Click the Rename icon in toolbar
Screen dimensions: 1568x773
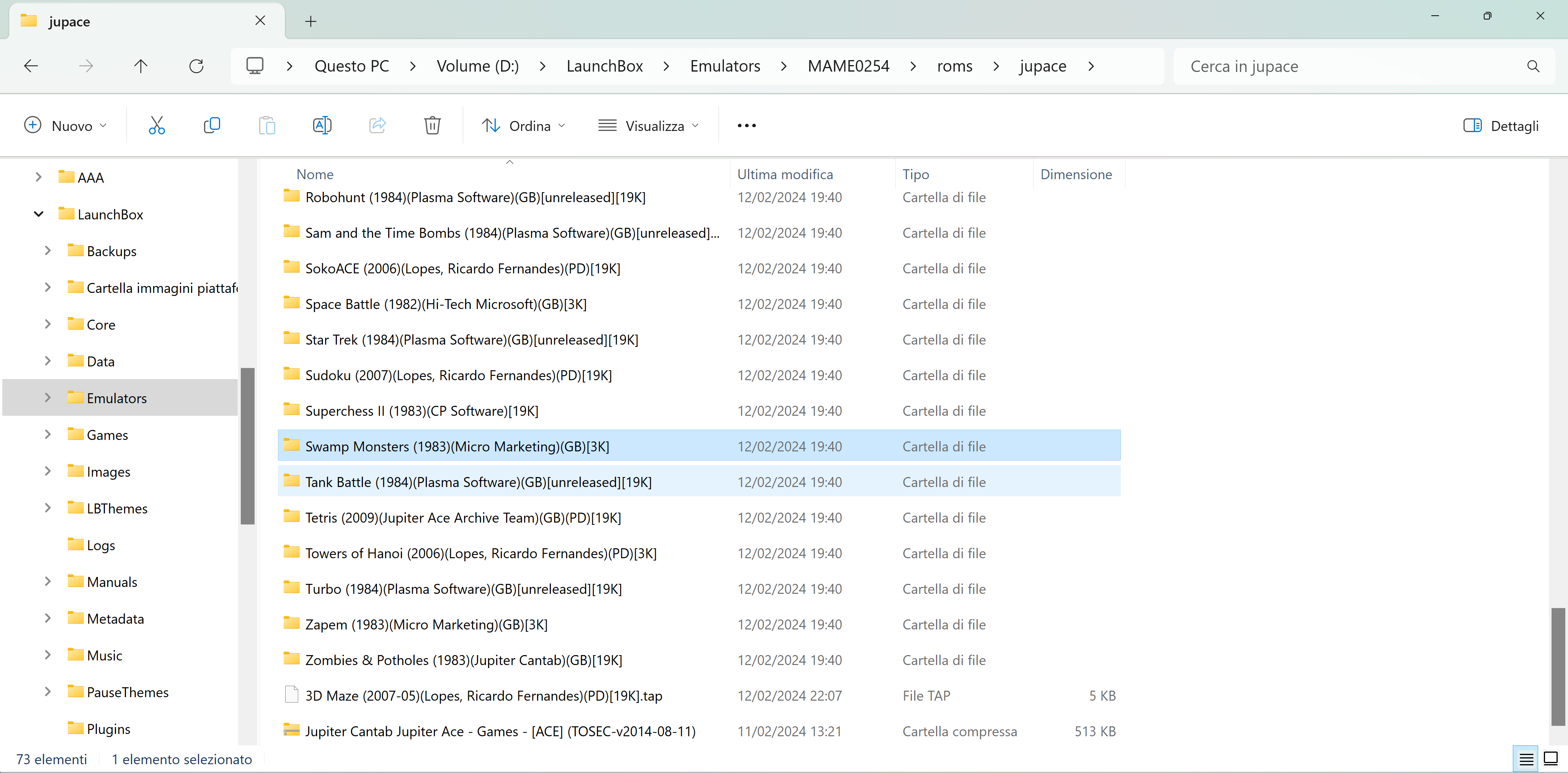click(x=322, y=125)
